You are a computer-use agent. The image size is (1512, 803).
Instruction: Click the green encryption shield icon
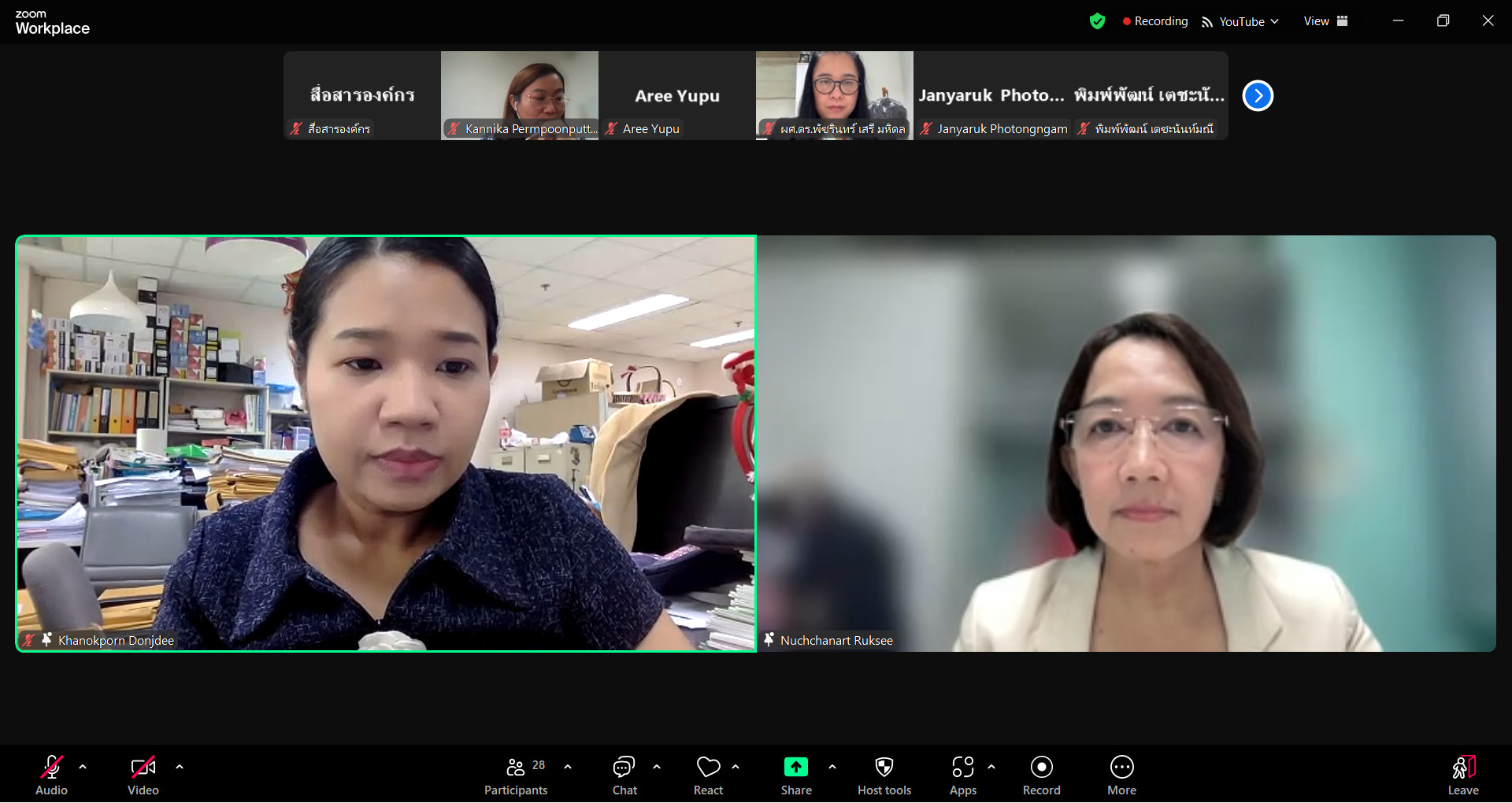[x=1097, y=21]
